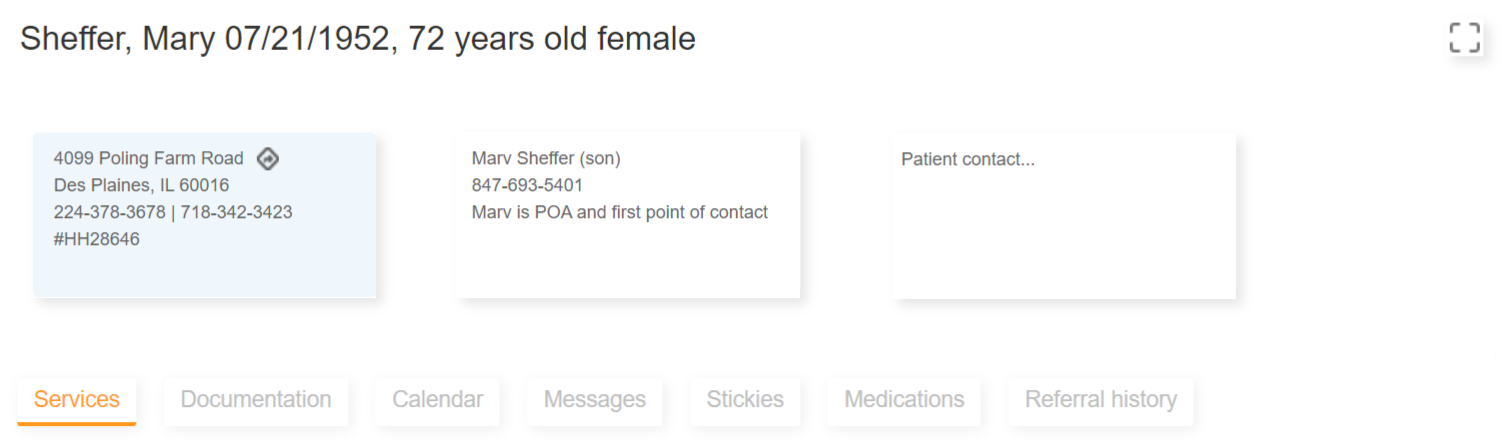The height and width of the screenshot is (443, 1503).
Task: Click the fullscreen expand icon
Action: (x=1464, y=38)
